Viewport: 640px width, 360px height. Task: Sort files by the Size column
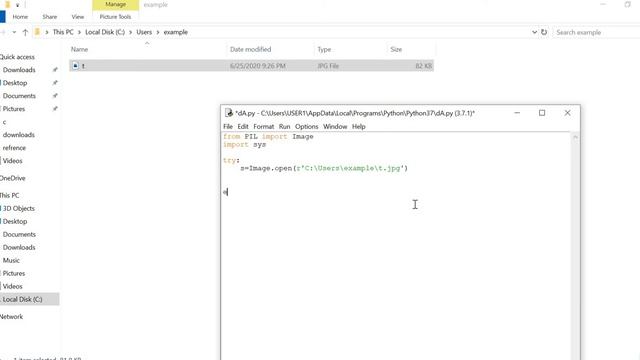[396, 49]
